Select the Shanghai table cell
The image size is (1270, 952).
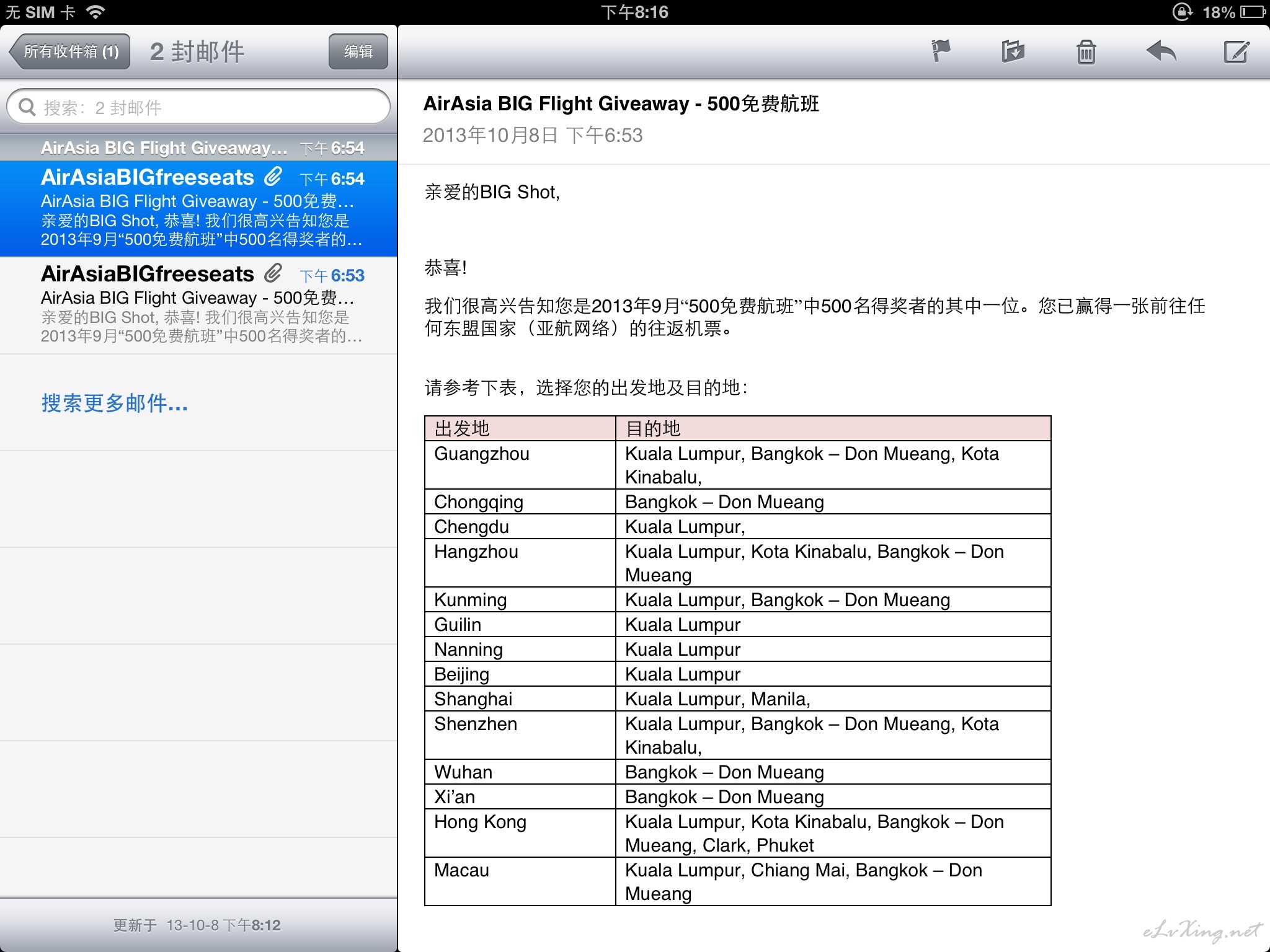(520, 699)
